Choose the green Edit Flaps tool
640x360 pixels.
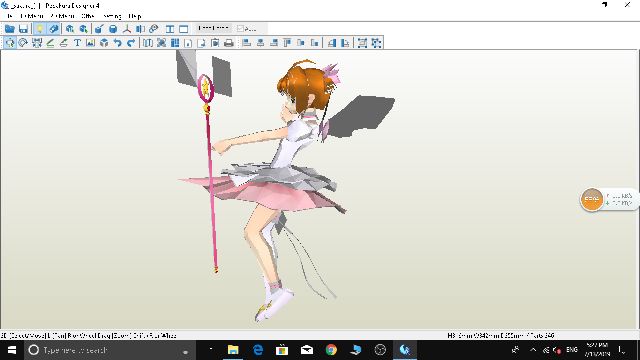50,42
